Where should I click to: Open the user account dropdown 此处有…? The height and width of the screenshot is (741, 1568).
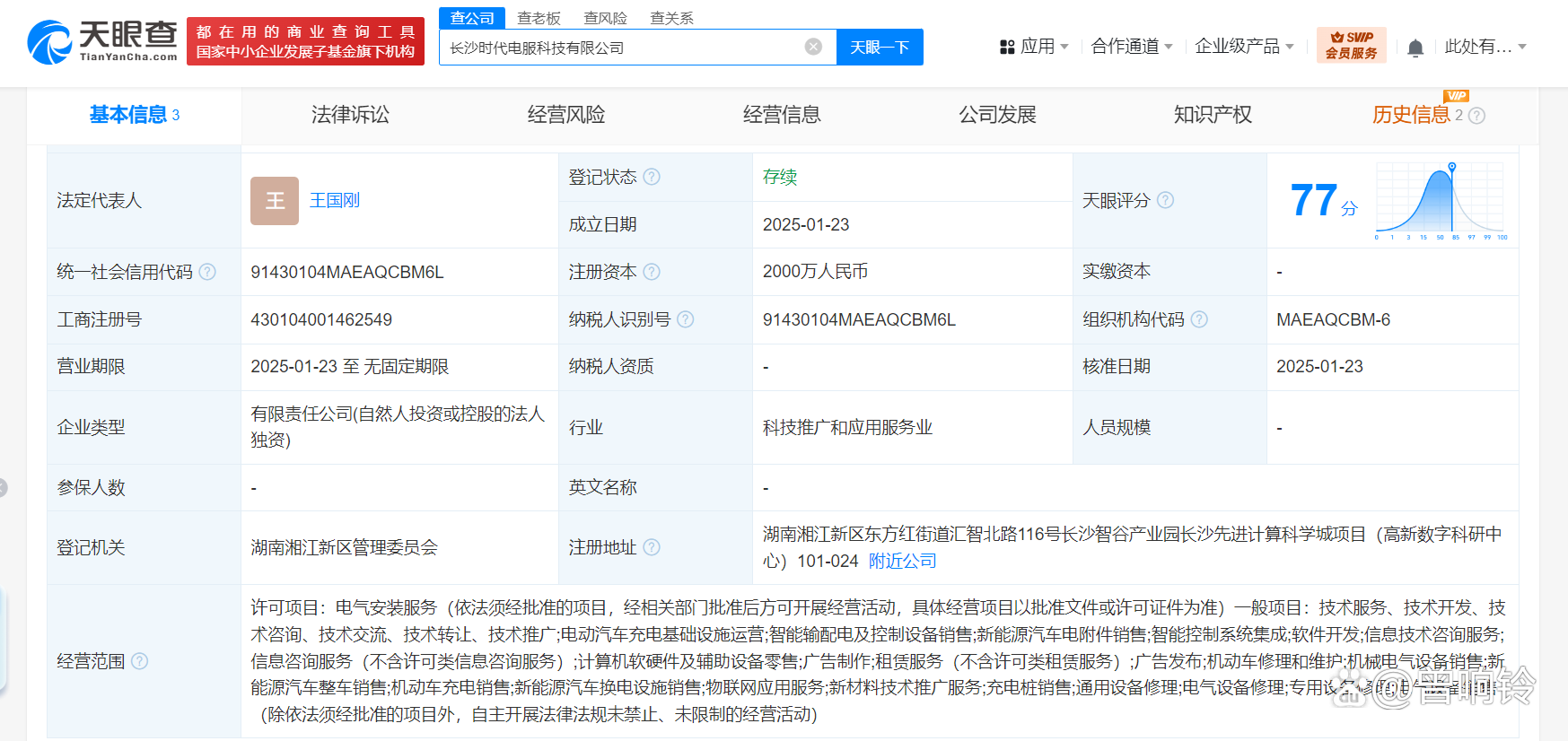pyautogui.click(x=1485, y=47)
